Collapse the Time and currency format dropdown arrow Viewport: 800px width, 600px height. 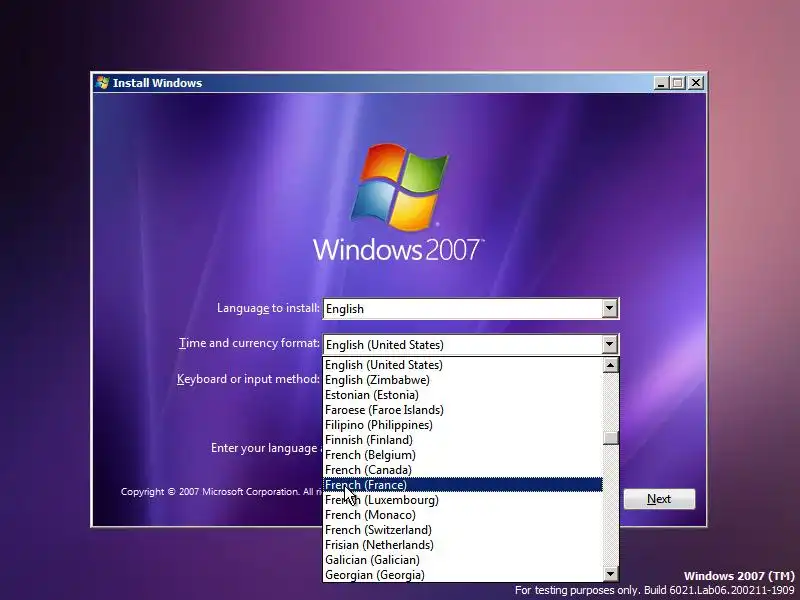coord(609,344)
